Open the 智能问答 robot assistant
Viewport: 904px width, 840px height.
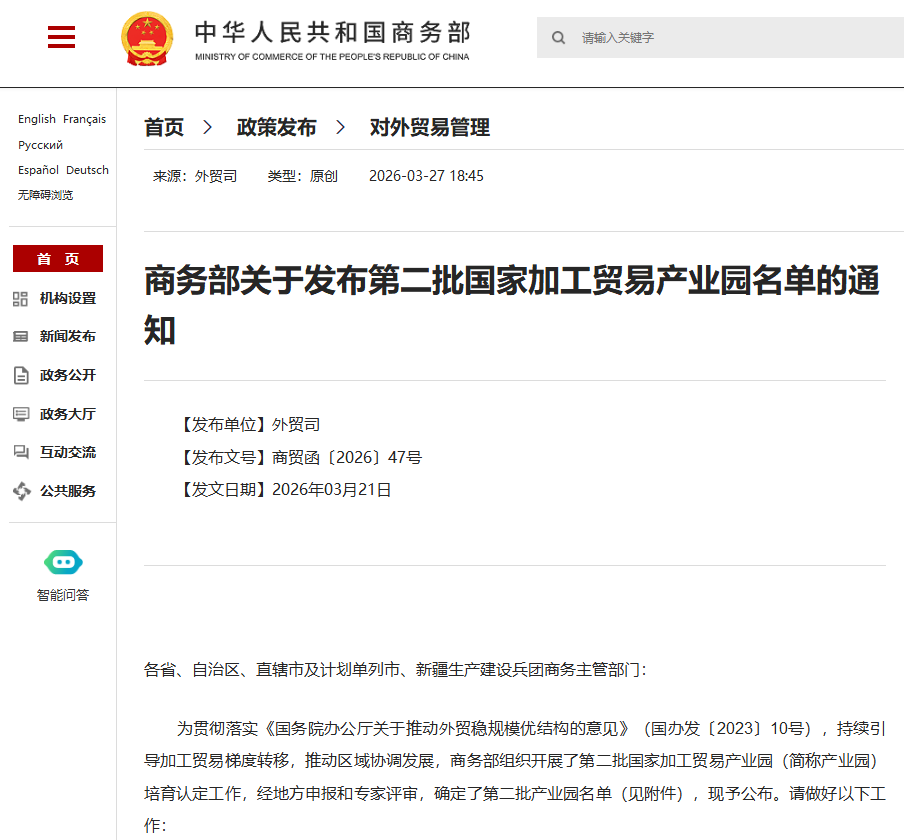[63, 563]
